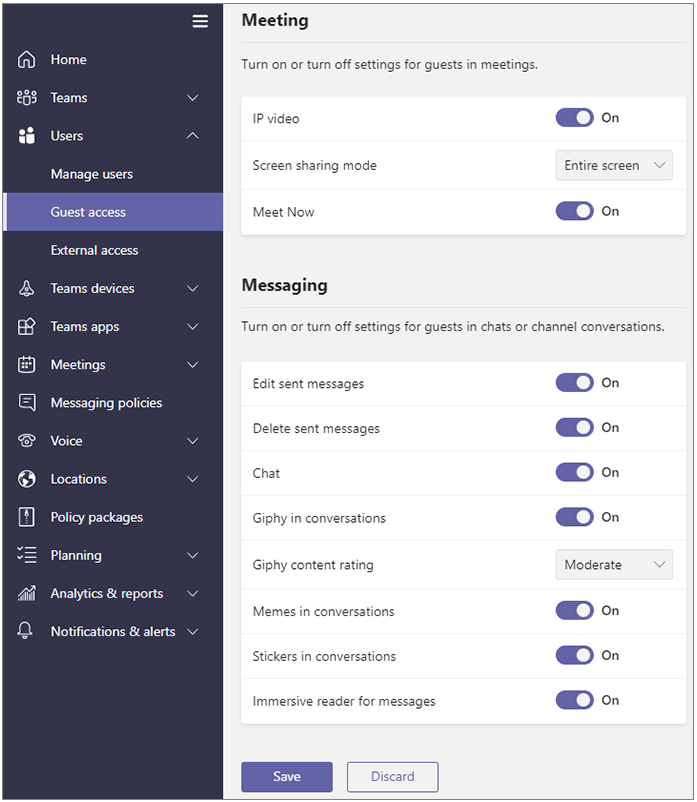The height and width of the screenshot is (802, 697).
Task: Click the Meetings calendar icon
Action: point(27,365)
